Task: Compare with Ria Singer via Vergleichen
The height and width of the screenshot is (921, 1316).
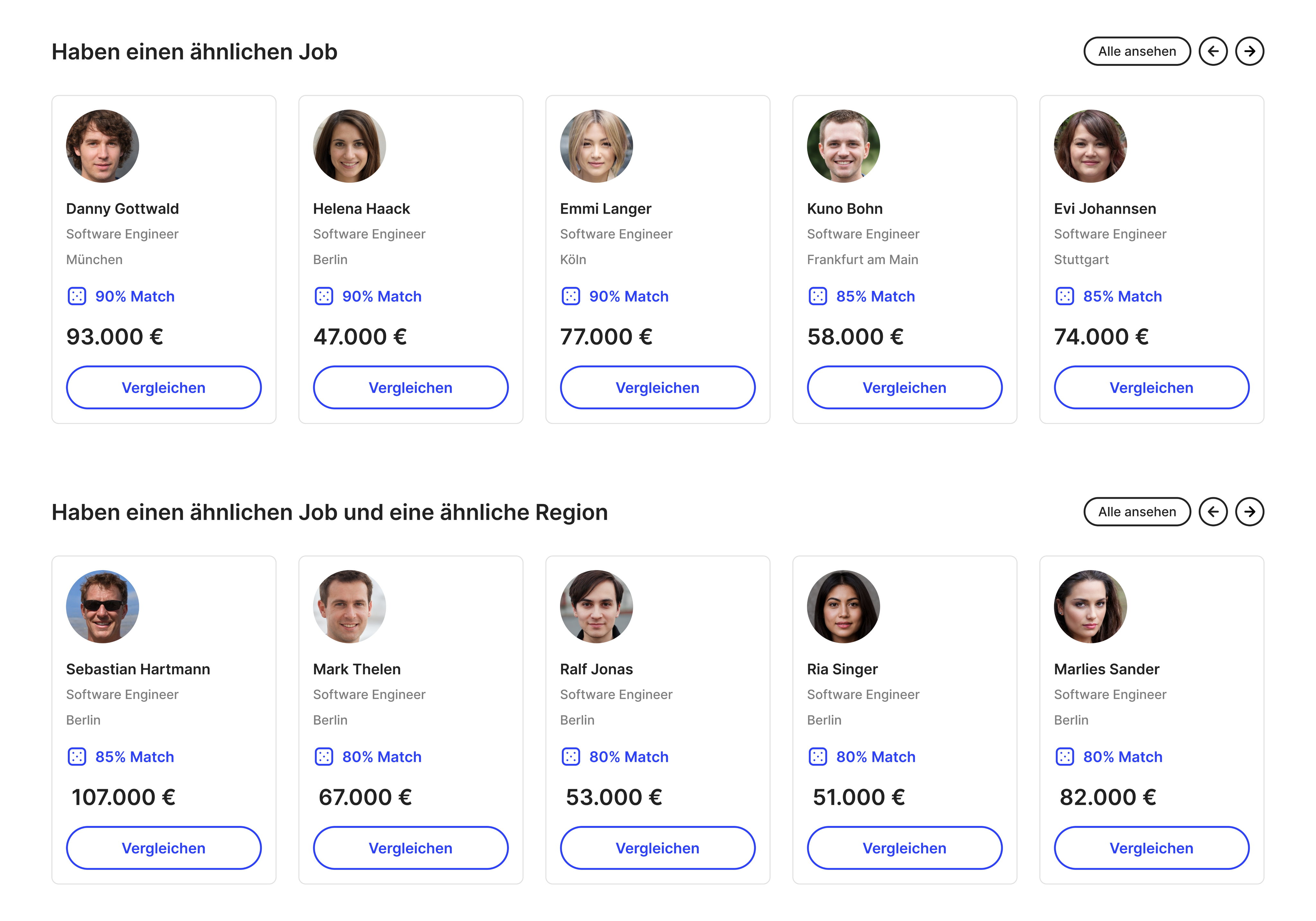Action: 904,848
